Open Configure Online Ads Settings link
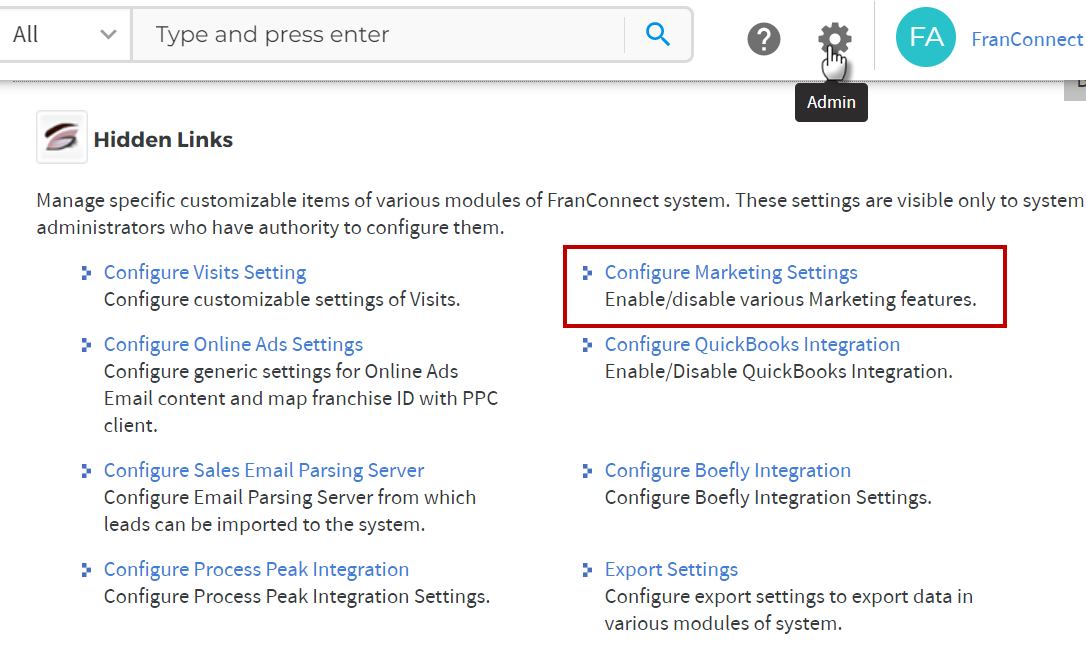Screen dimensions: 1086x656 (233, 344)
